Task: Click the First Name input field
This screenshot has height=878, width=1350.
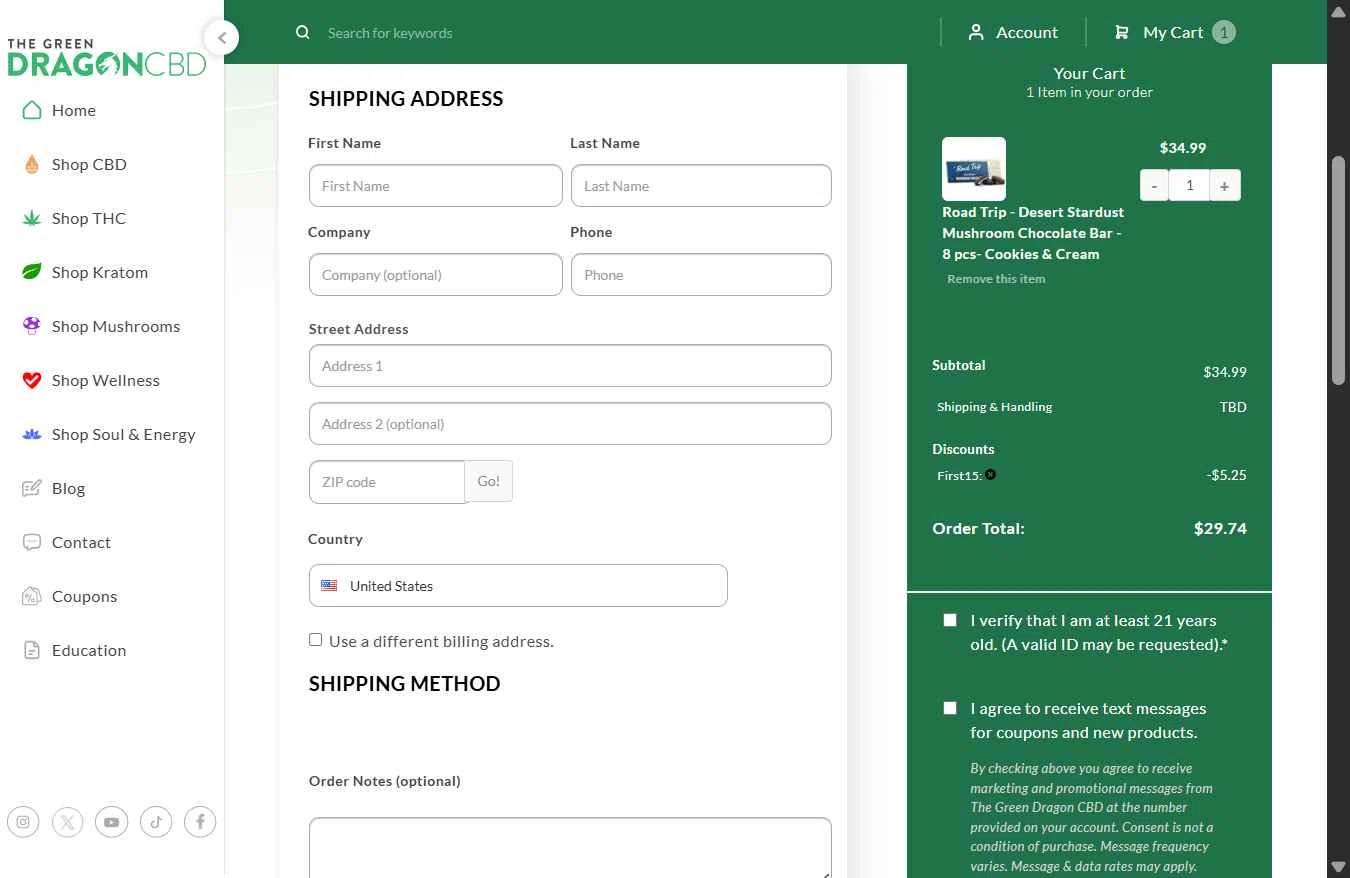Action: pos(435,186)
